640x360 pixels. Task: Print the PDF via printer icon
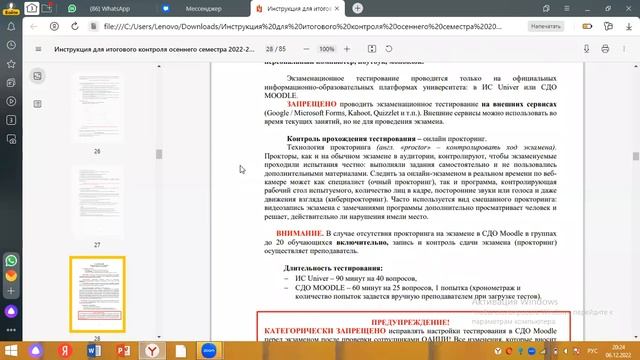(x=605, y=49)
